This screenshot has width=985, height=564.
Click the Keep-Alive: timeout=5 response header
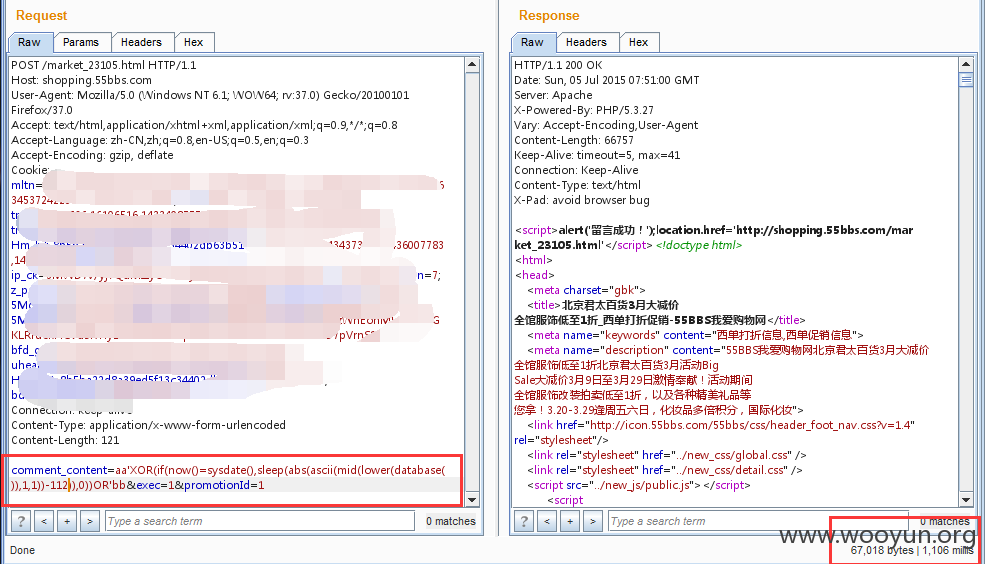(597, 155)
